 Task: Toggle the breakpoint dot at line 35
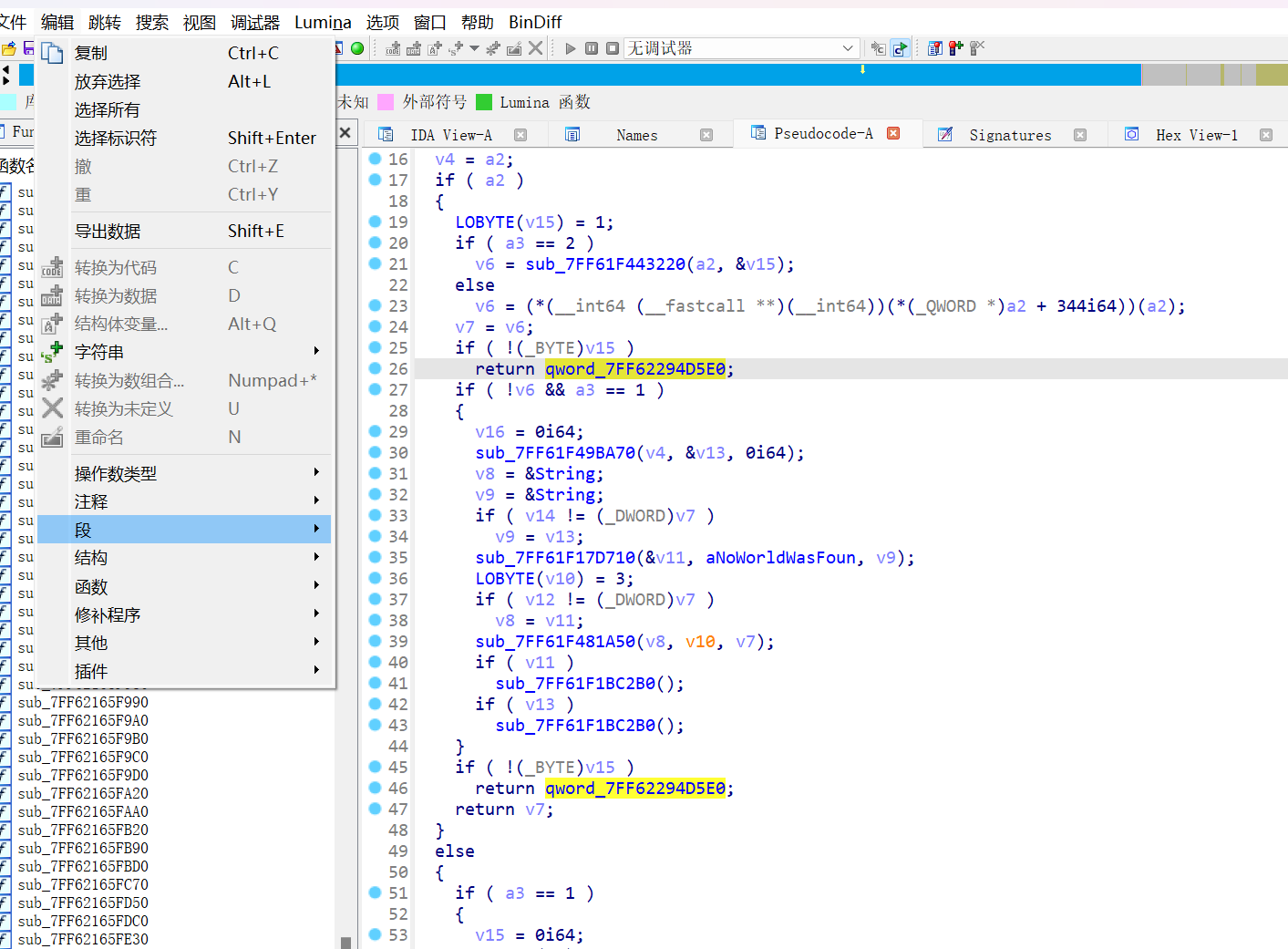pyautogui.click(x=375, y=557)
